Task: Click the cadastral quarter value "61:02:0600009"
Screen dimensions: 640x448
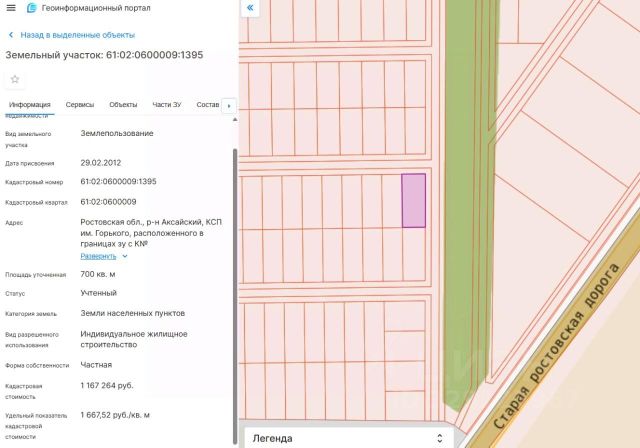Action: coord(108,202)
